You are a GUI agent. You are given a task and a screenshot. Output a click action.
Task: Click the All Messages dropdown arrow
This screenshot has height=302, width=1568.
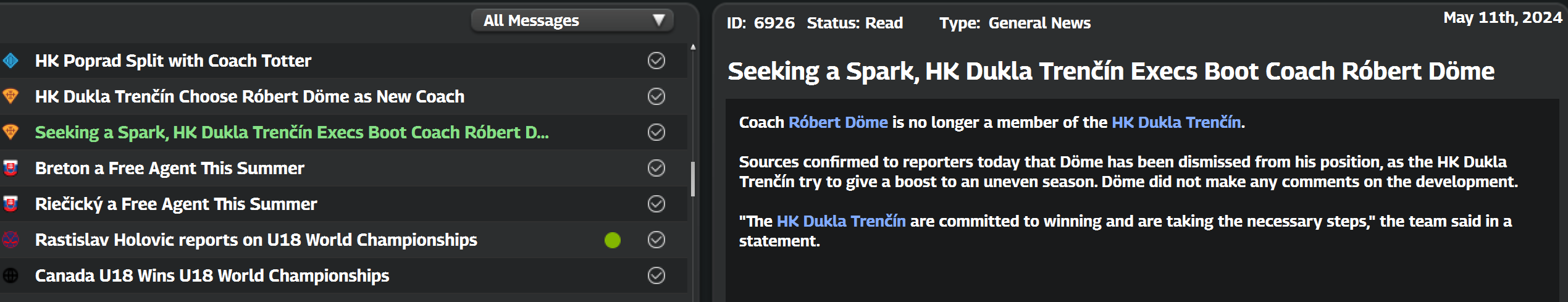click(658, 20)
